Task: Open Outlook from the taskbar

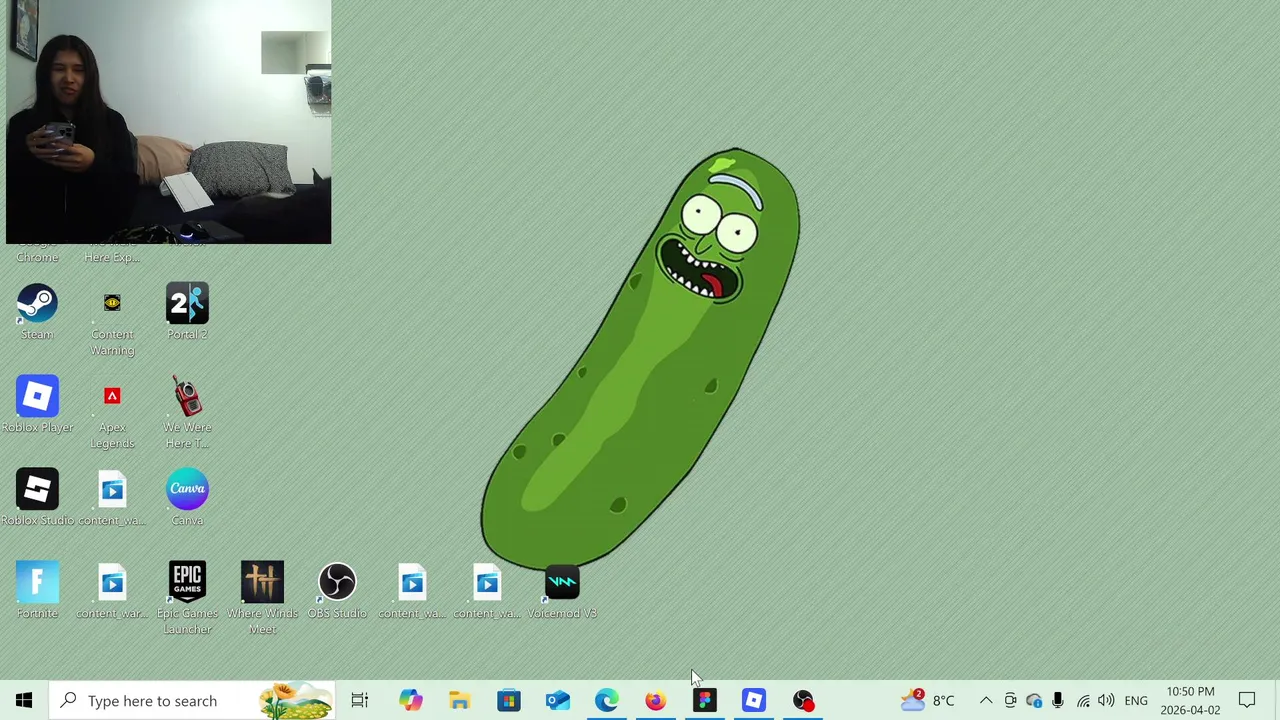Action: tap(558, 701)
